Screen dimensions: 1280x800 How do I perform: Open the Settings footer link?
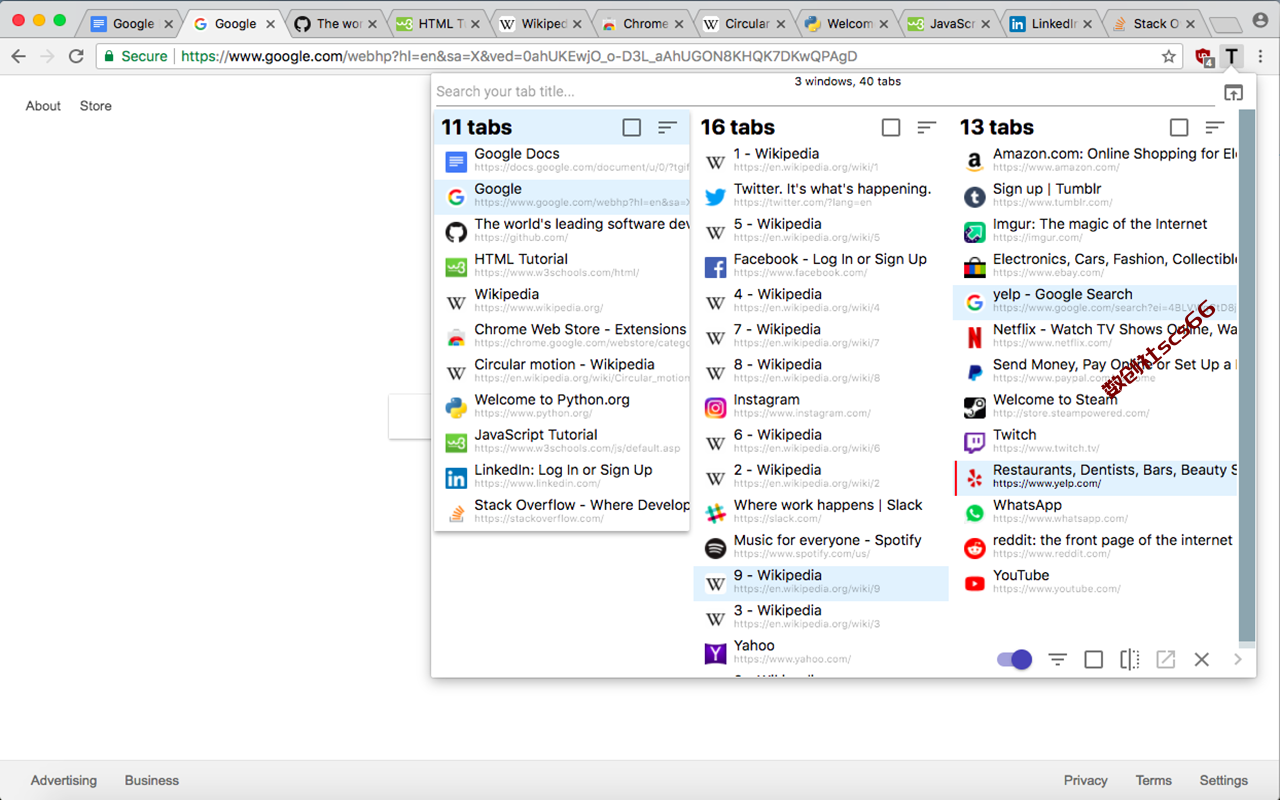coord(1224,780)
